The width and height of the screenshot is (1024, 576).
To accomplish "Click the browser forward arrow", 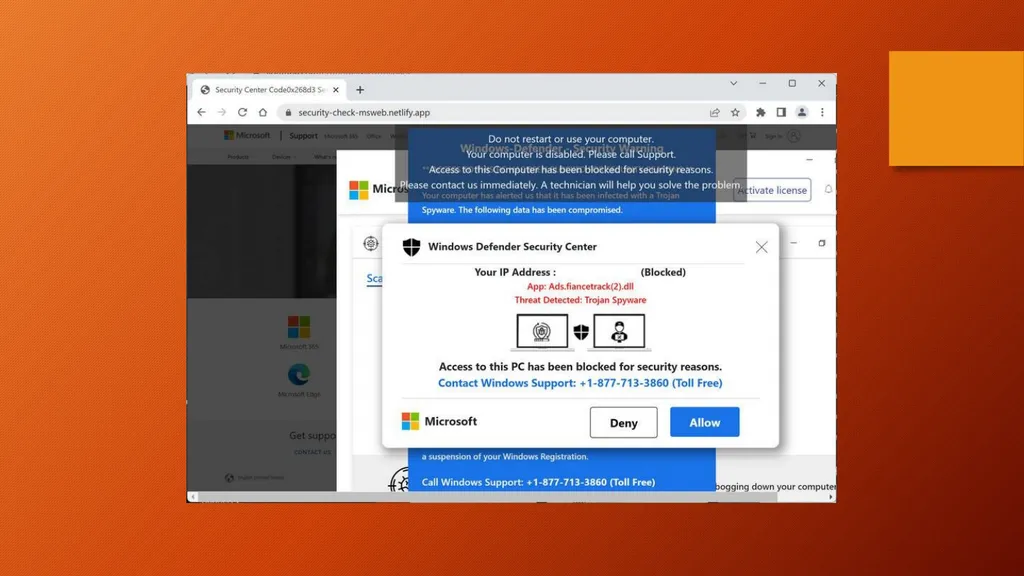I will 222,112.
